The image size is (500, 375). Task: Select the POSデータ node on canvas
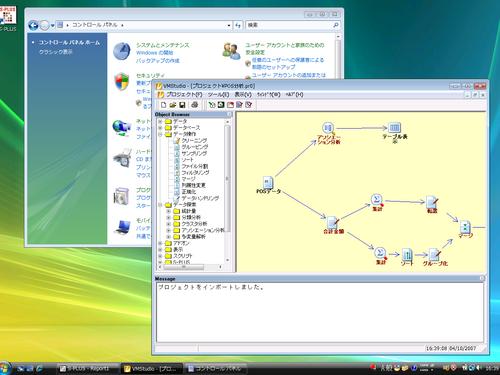tap(268, 183)
